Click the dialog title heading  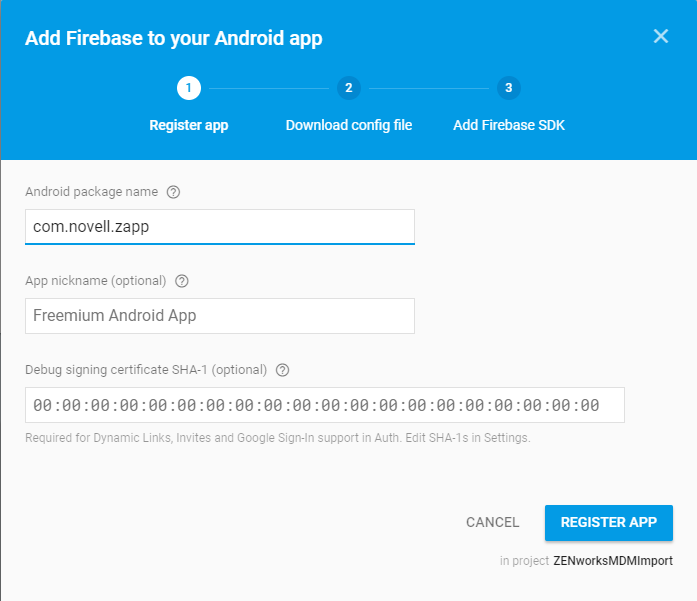173,39
